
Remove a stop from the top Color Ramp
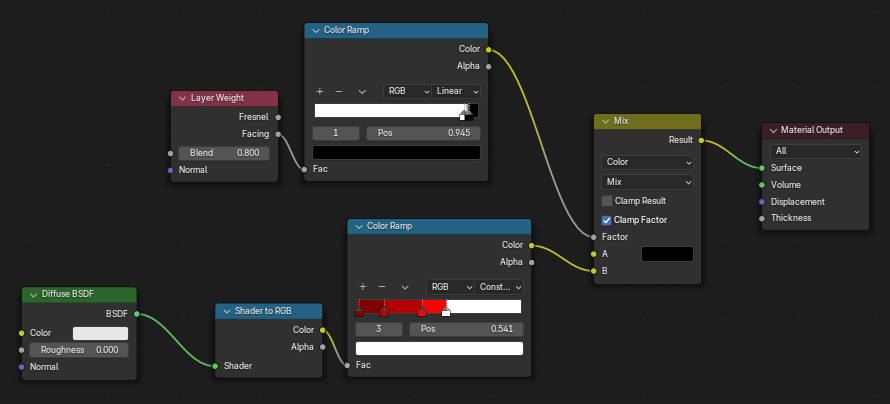coord(338,91)
